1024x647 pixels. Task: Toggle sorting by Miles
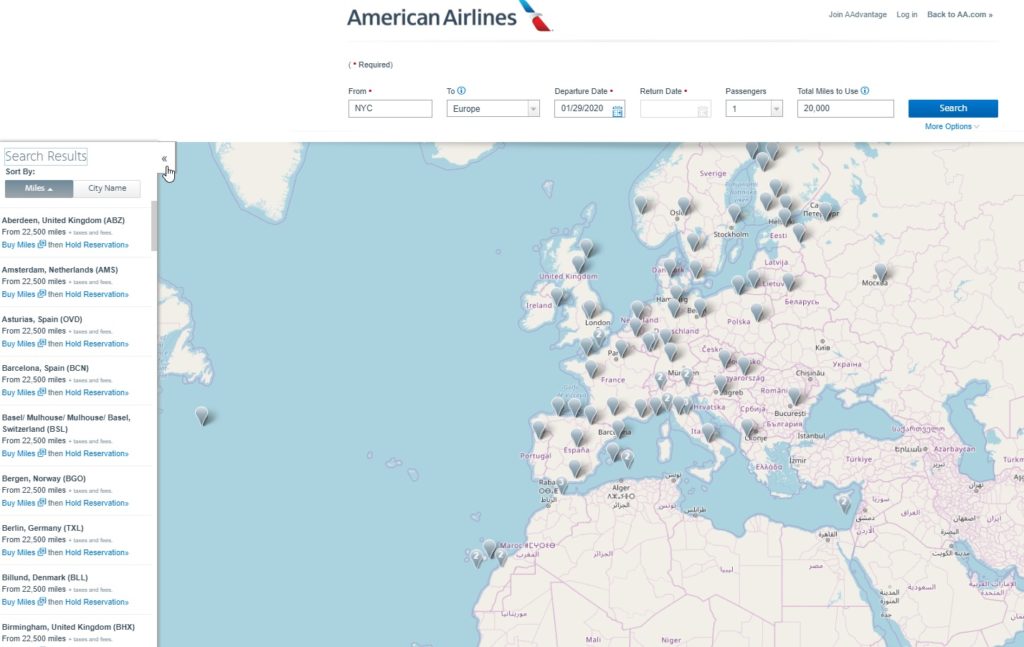(x=38, y=188)
